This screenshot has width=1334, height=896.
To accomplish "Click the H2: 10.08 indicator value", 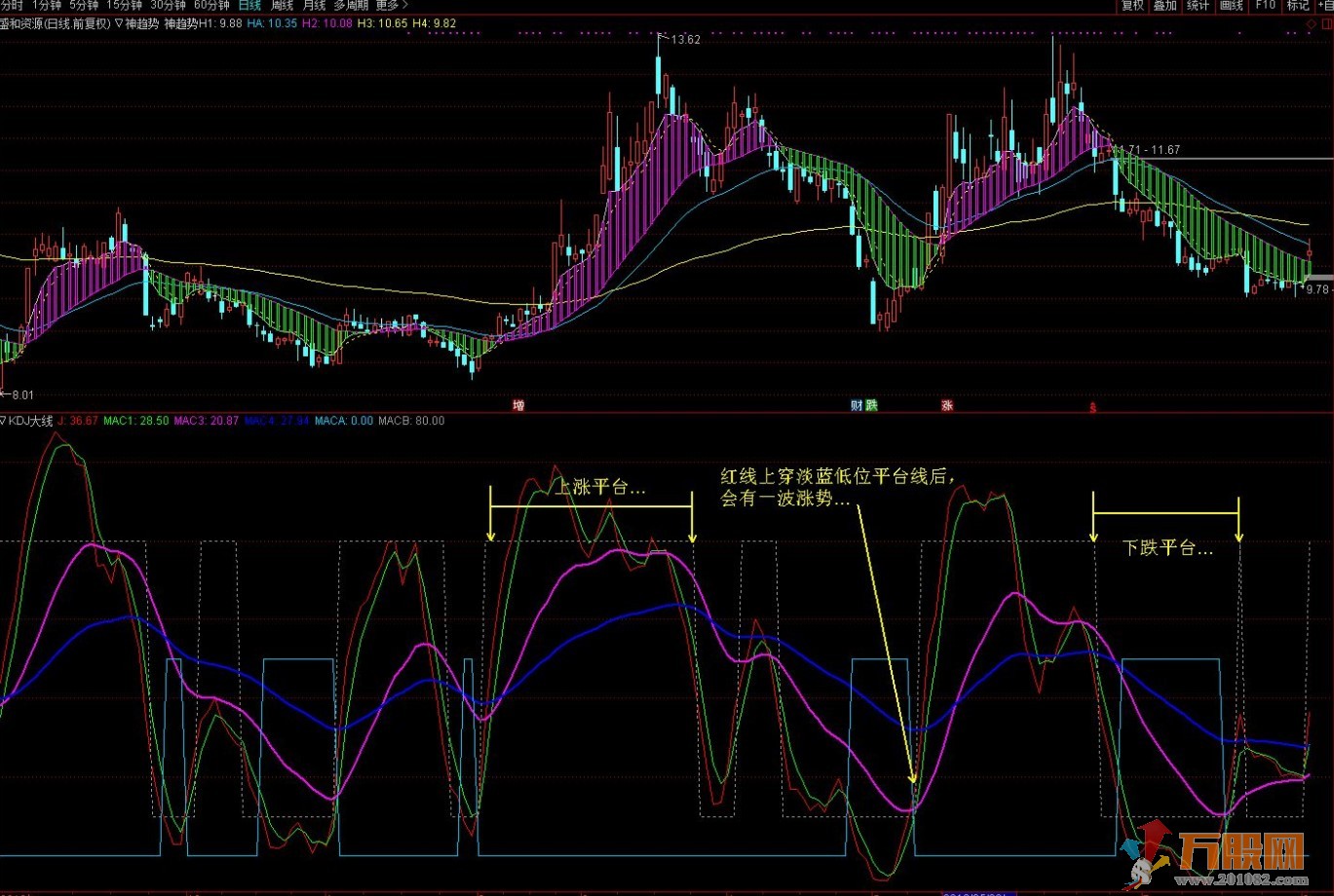I will [326, 22].
